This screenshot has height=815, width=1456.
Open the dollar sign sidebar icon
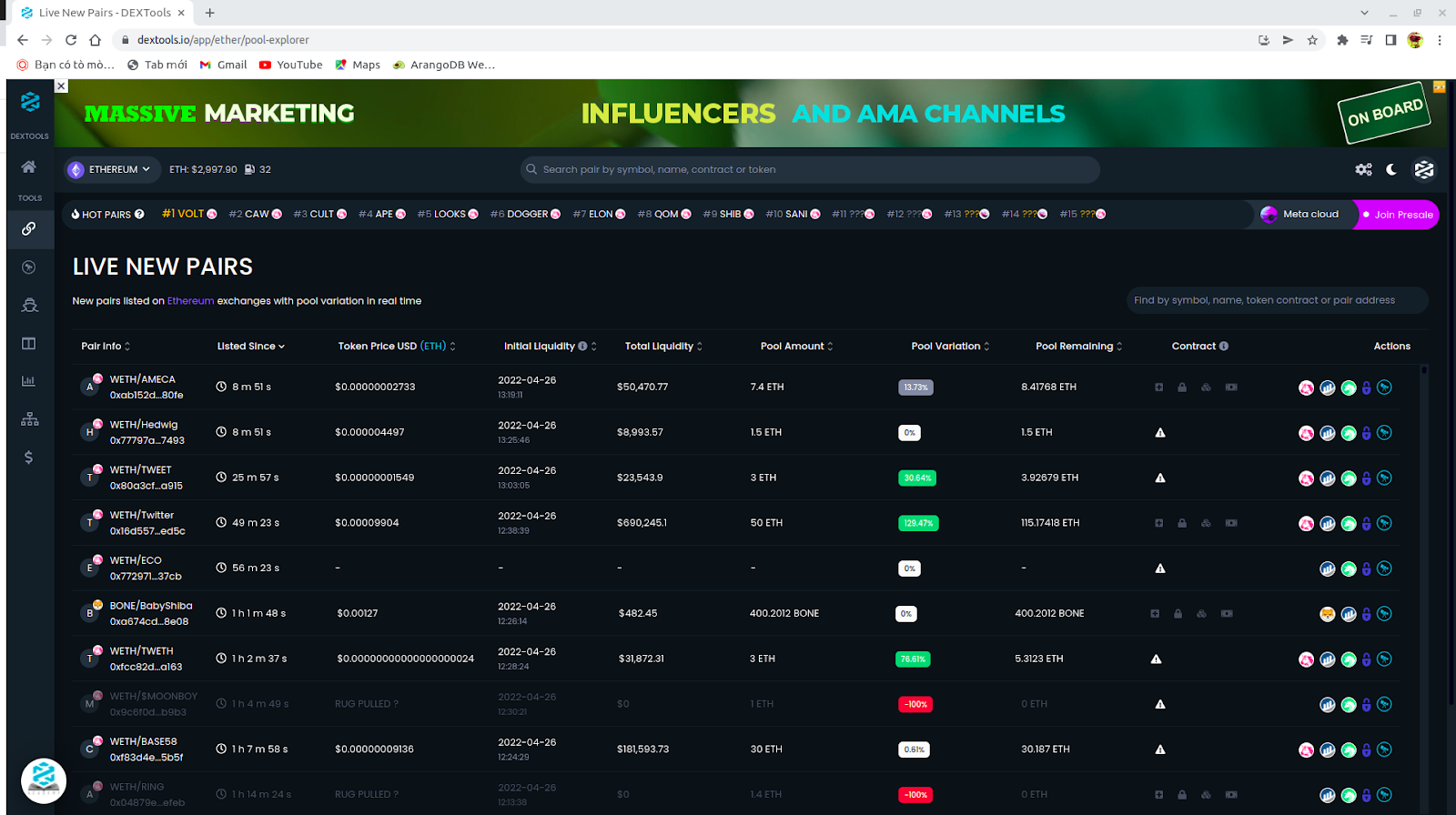[x=29, y=457]
